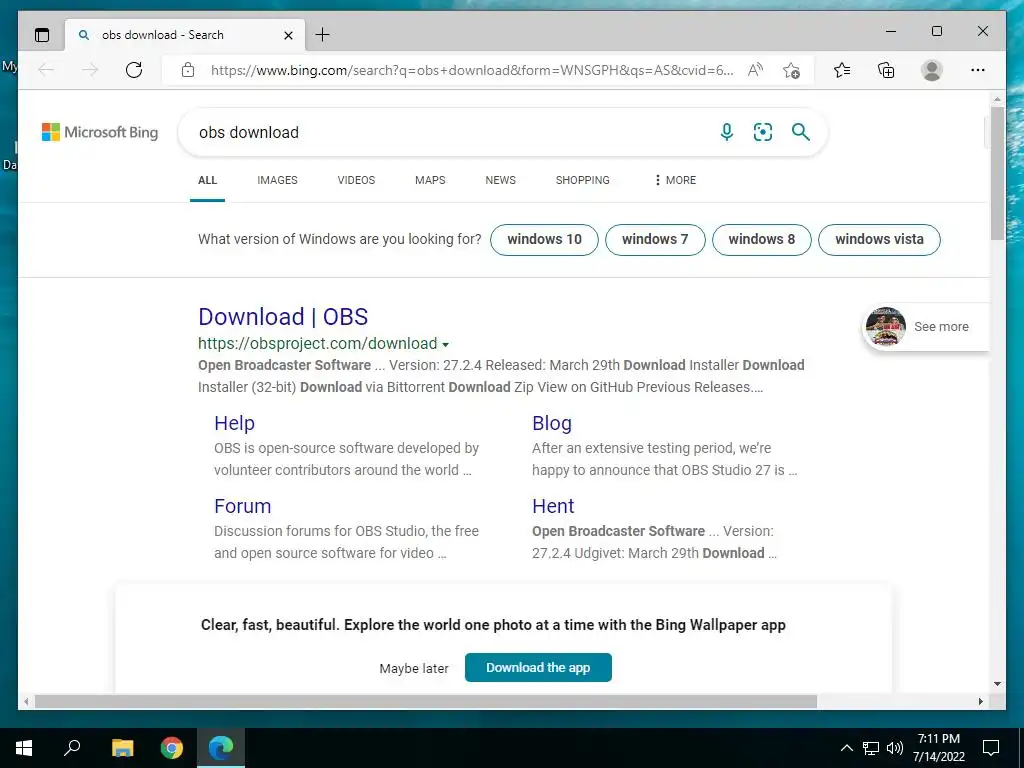1024x768 pixels.
Task: Close the obs download search tab
Action: 288,35
